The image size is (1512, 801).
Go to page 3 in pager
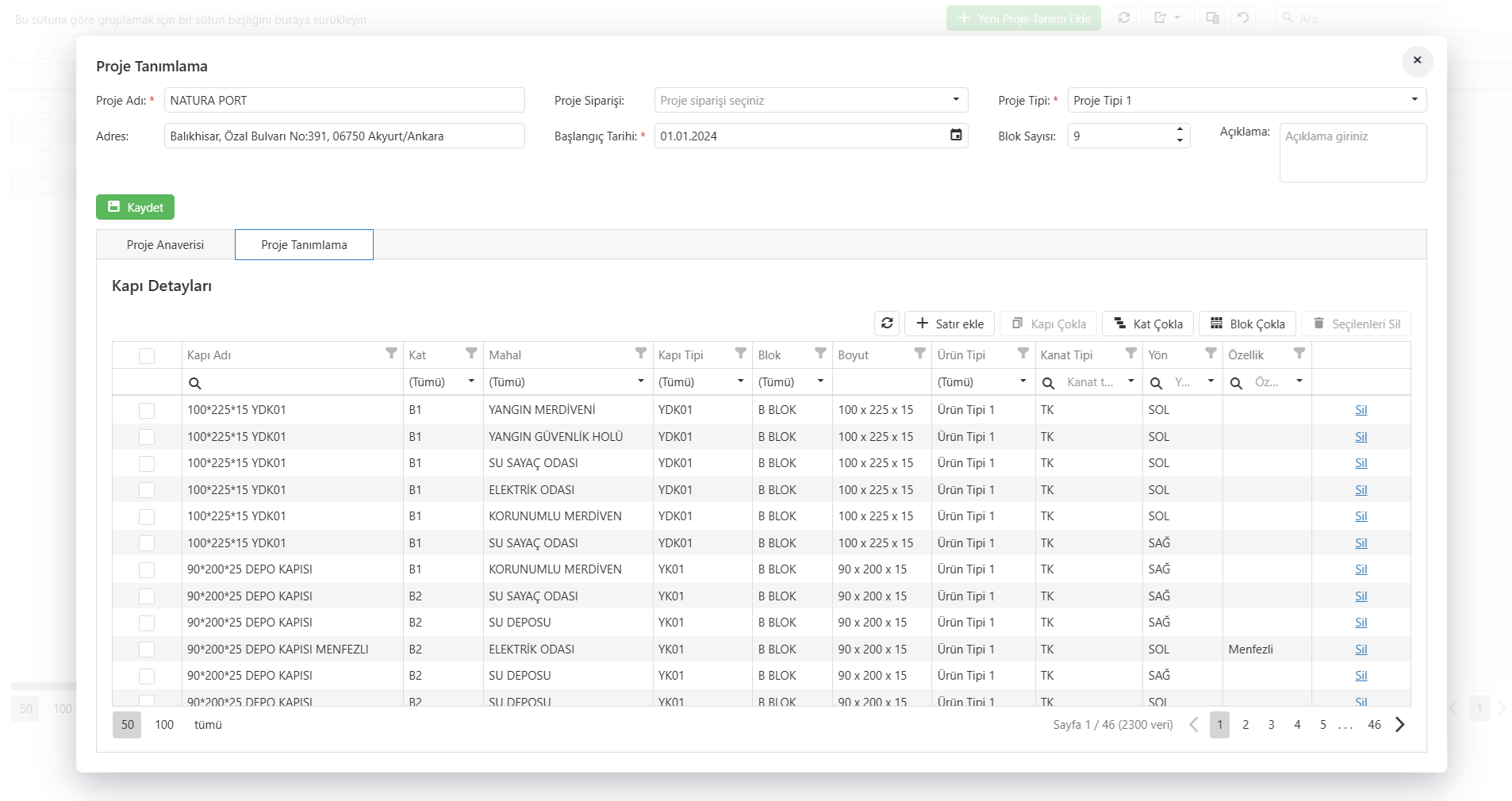click(1272, 725)
